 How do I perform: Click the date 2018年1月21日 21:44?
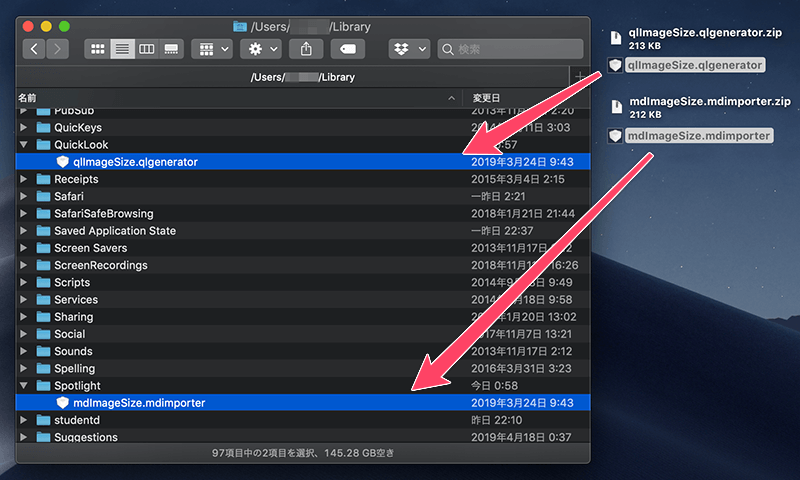[x=523, y=213]
